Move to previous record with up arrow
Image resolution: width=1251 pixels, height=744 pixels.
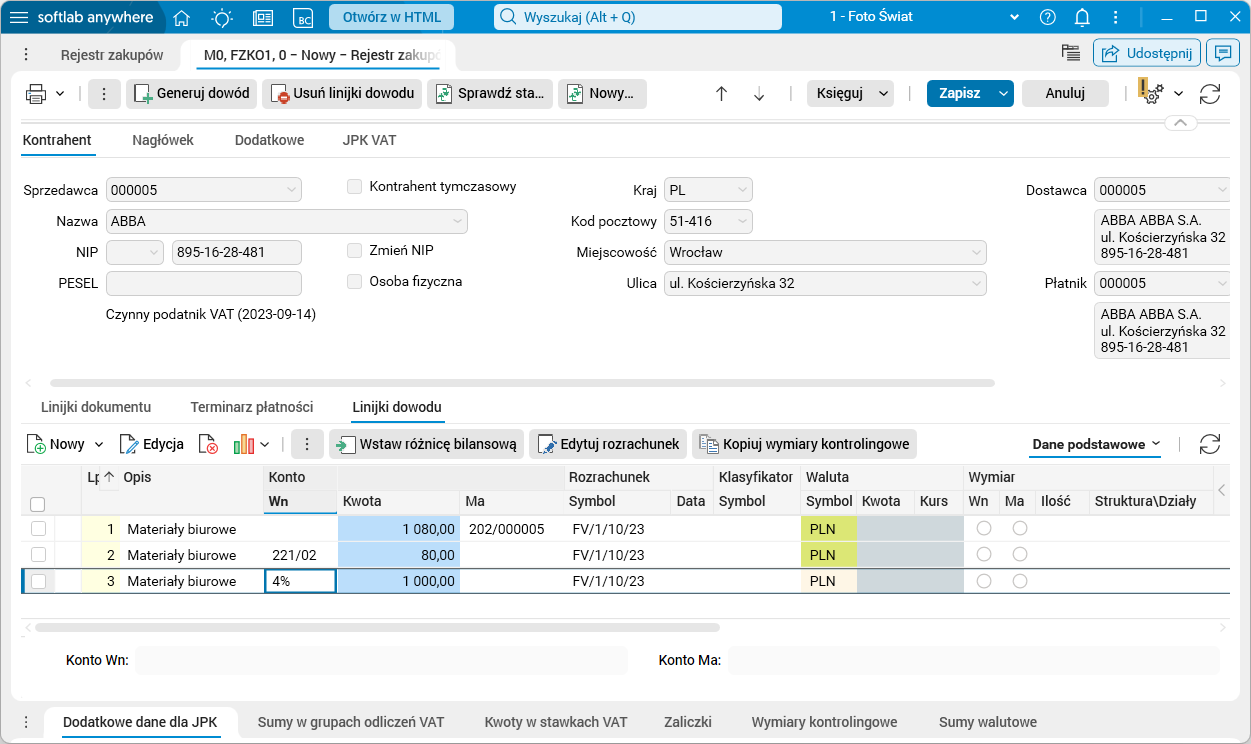pos(721,94)
